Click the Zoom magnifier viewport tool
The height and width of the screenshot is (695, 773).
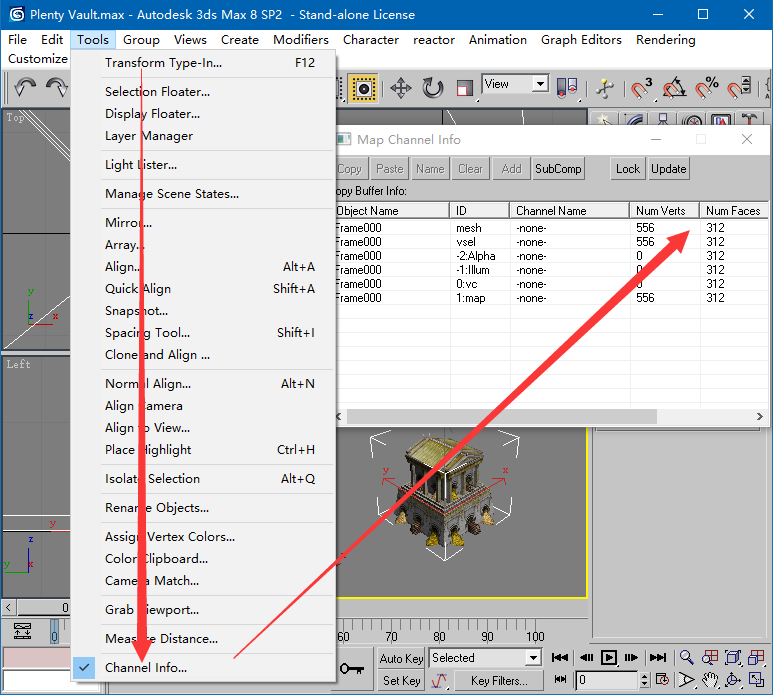point(686,657)
